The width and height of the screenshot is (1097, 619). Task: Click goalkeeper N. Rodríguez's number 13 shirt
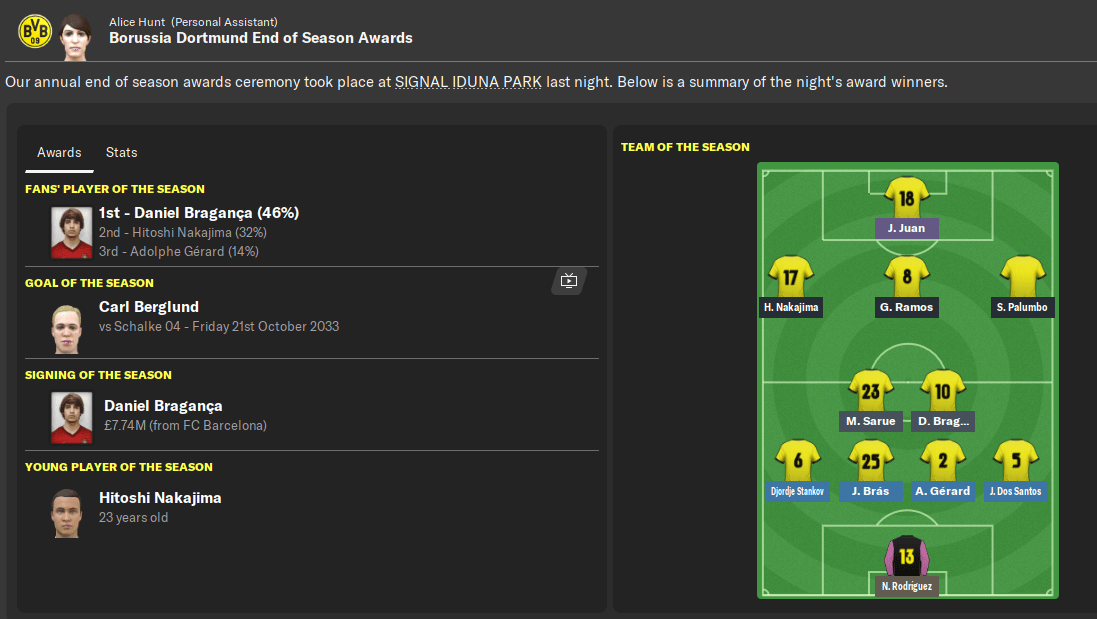coord(906,555)
